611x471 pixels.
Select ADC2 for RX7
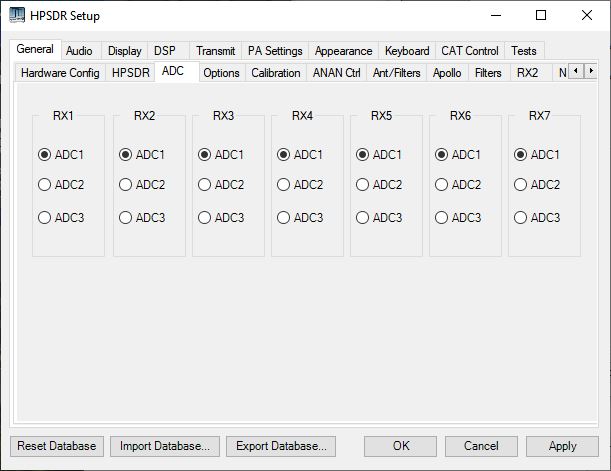tap(520, 184)
